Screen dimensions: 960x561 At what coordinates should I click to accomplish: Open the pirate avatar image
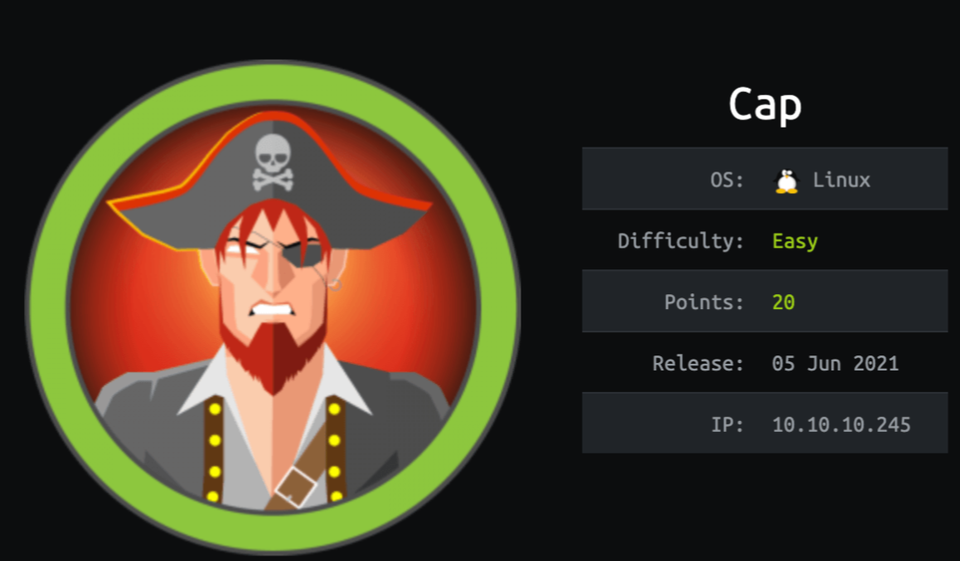(273, 306)
